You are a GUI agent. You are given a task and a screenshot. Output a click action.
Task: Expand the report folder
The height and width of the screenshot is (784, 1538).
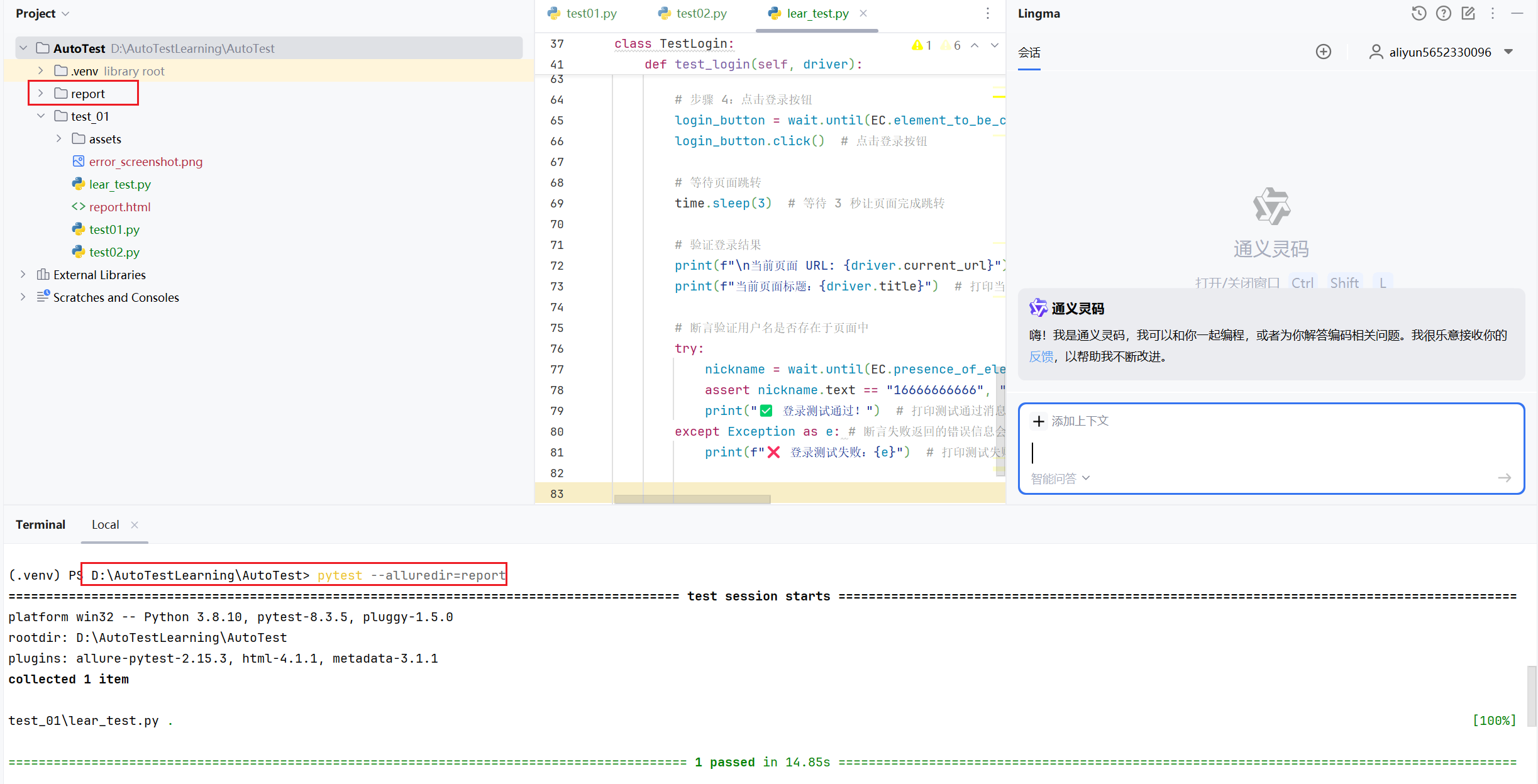point(40,94)
